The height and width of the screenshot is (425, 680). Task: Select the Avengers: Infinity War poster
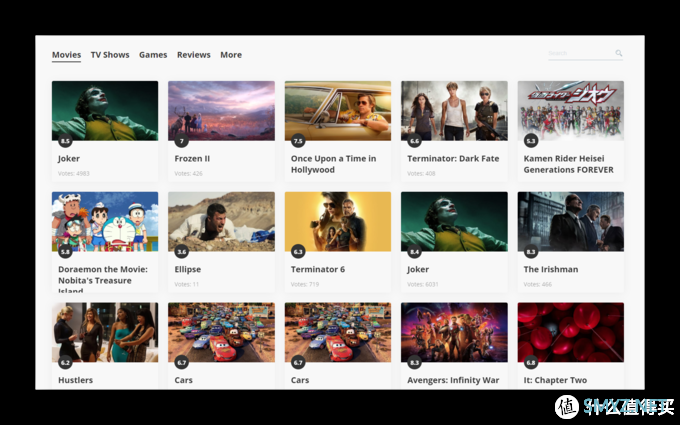point(454,332)
